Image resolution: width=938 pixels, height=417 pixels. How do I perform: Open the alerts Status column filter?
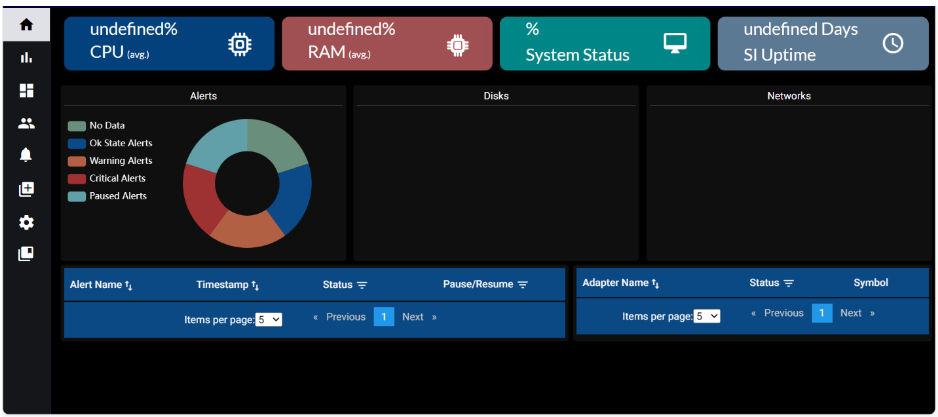(x=362, y=285)
